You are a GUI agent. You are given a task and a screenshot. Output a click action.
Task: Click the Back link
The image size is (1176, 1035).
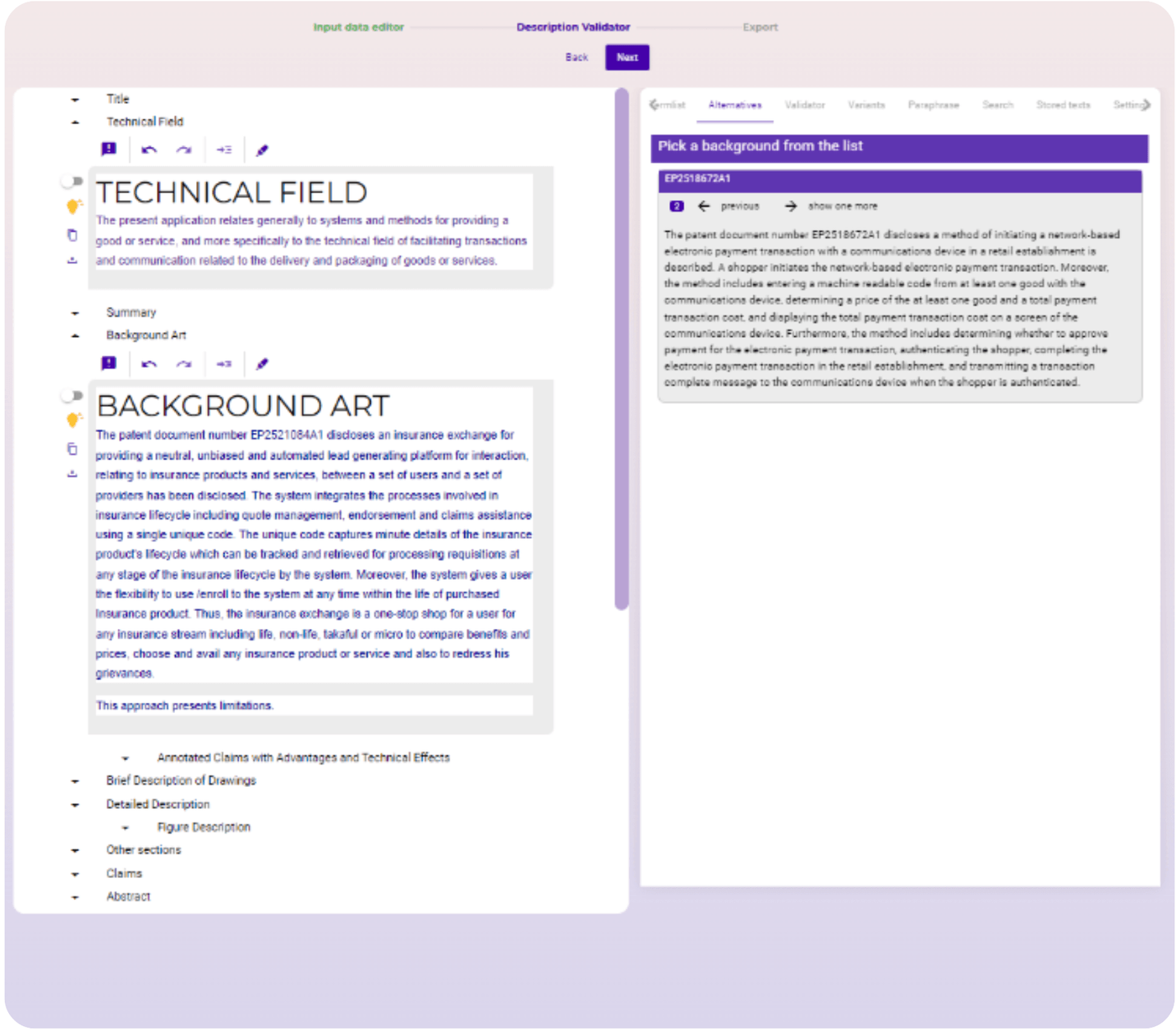577,57
